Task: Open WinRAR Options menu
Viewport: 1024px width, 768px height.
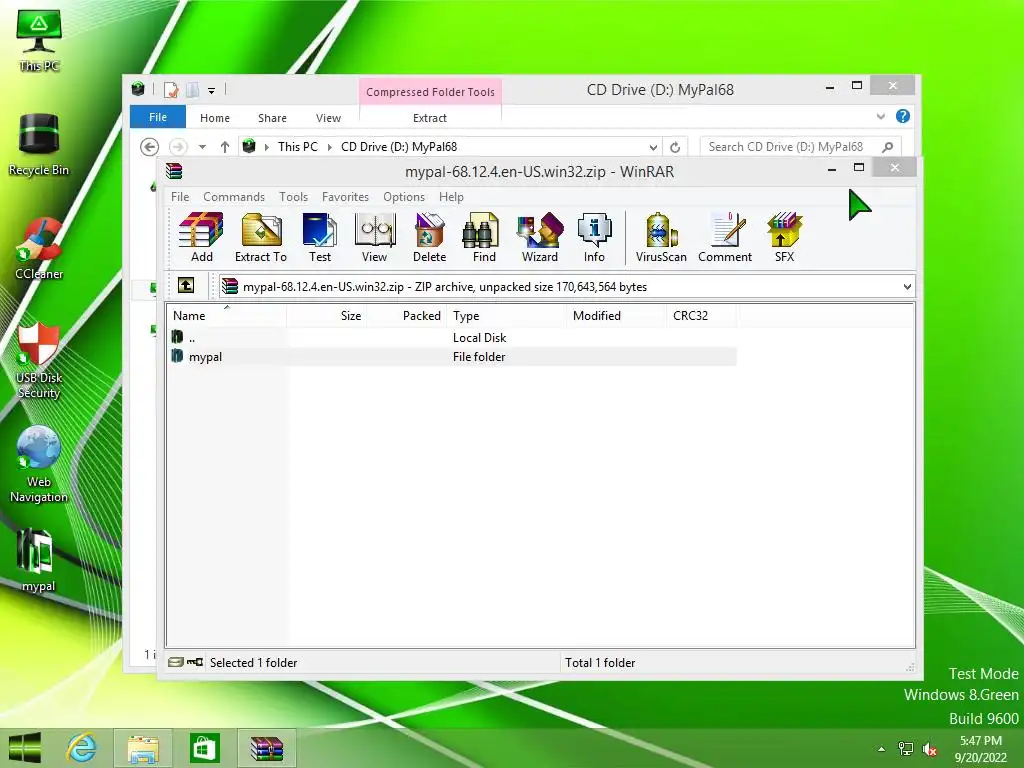Action: (x=404, y=197)
